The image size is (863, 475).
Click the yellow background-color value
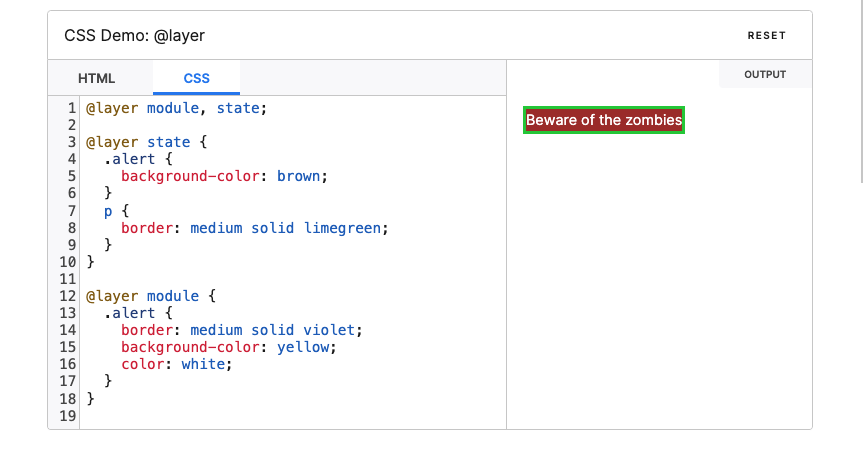(x=303, y=347)
